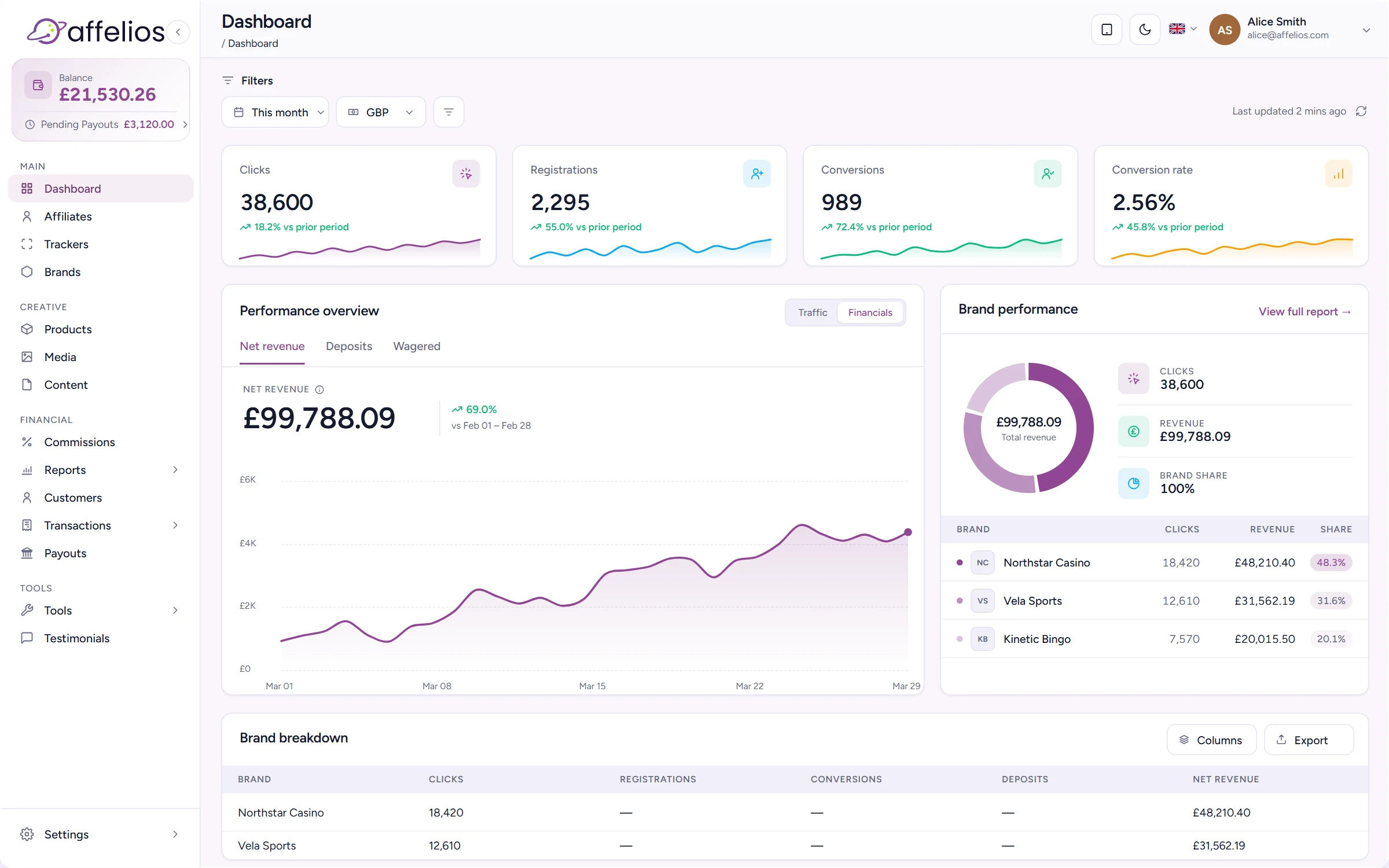This screenshot has width=1389, height=868.
Task: Open Media in sidebar
Action: 101,357
